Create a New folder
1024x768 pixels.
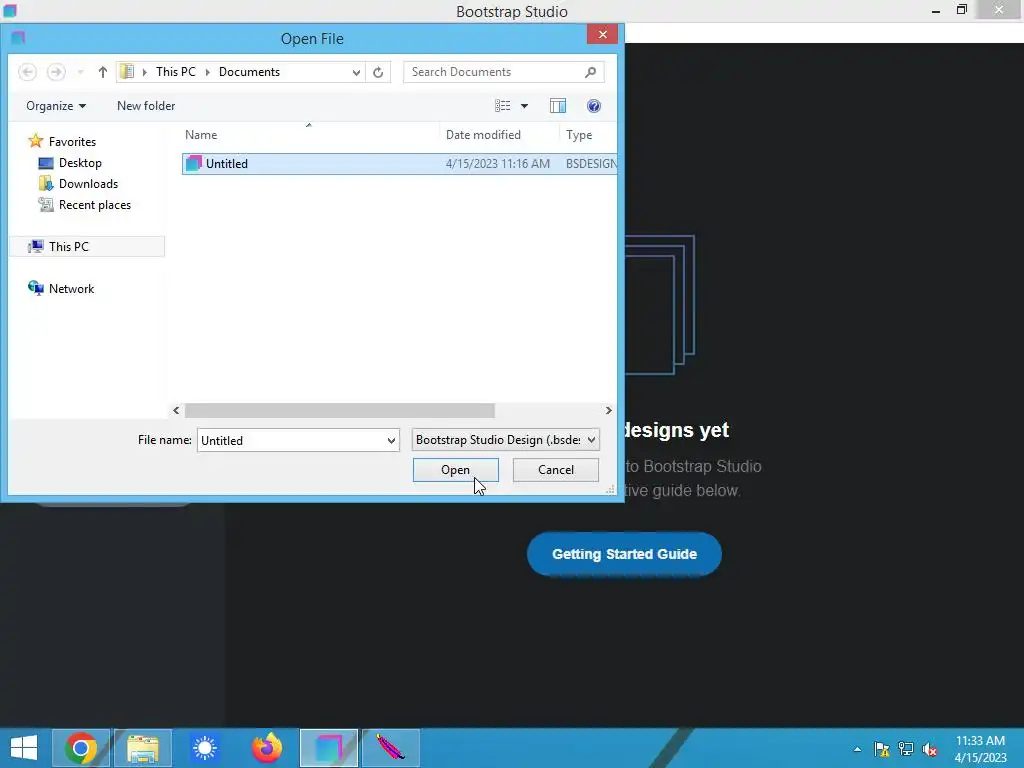tap(146, 106)
